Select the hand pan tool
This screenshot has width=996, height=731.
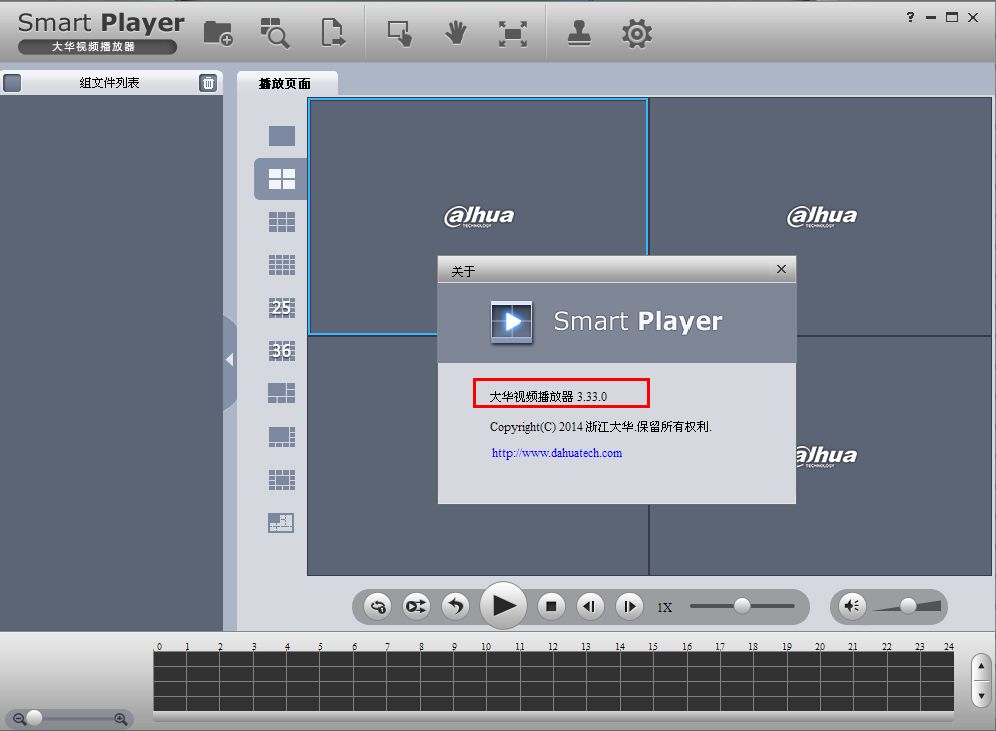coord(455,33)
